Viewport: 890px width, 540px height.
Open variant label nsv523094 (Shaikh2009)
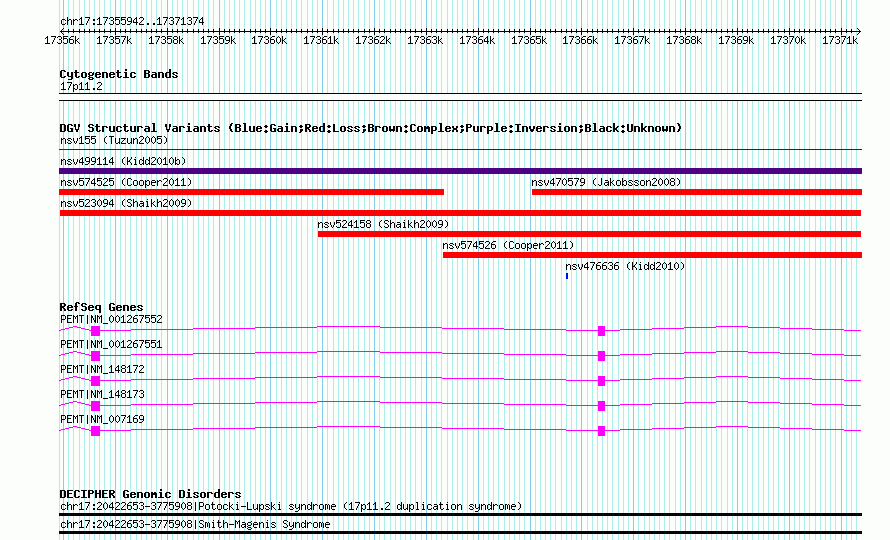[126, 203]
